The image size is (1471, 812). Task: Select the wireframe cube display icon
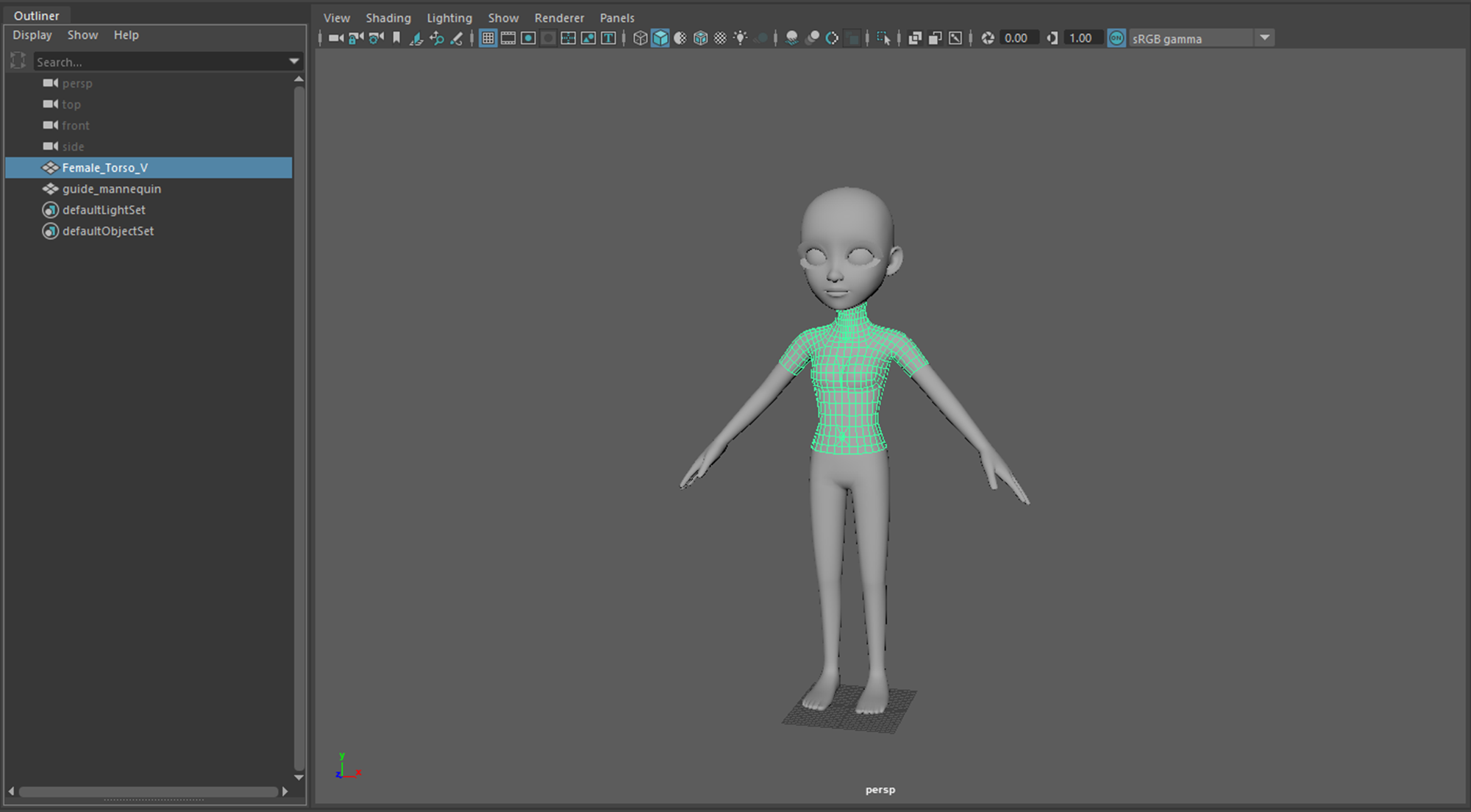tap(640, 38)
